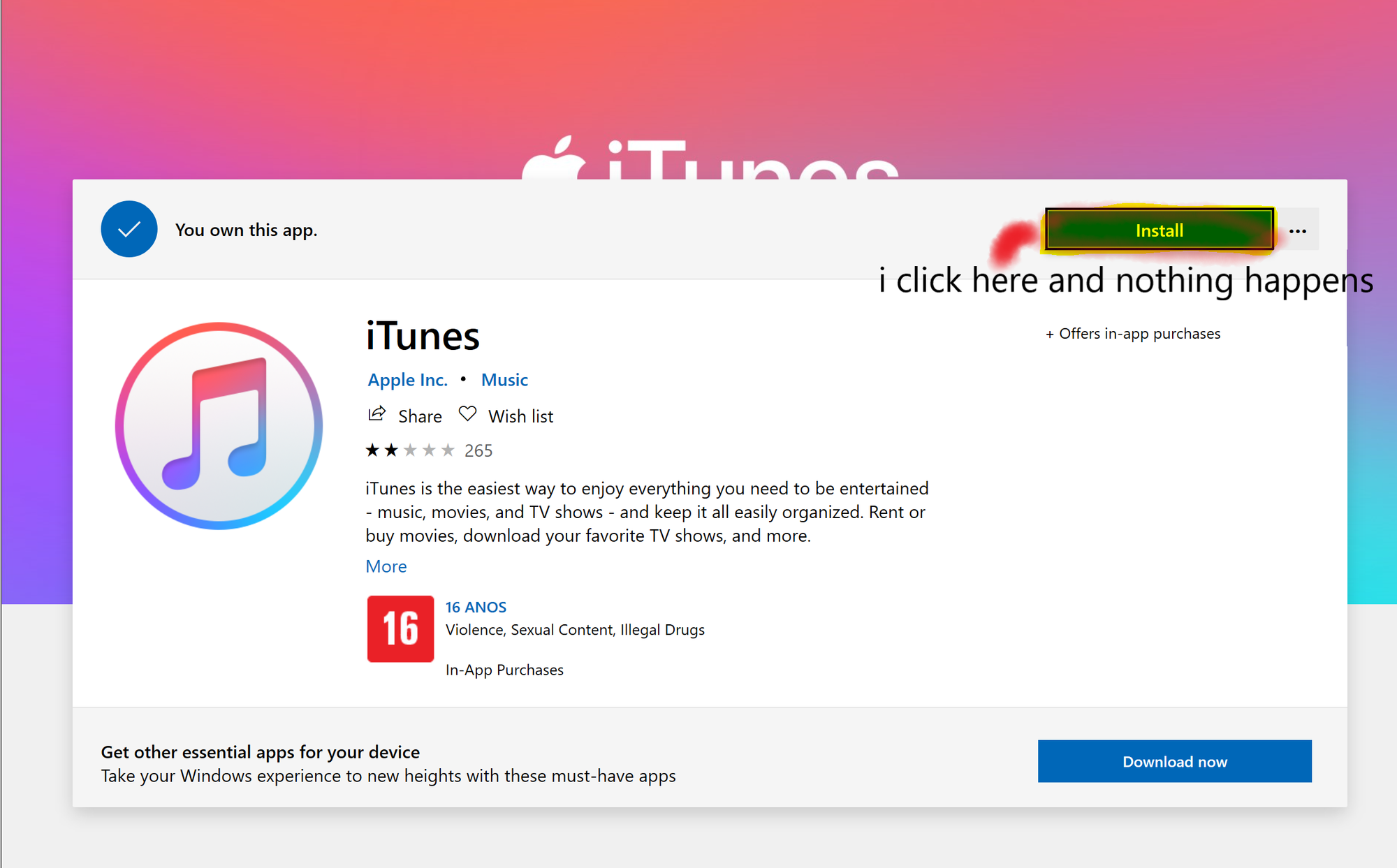Open the 16 ANOS rating link
The height and width of the screenshot is (868, 1397).
tap(476, 607)
